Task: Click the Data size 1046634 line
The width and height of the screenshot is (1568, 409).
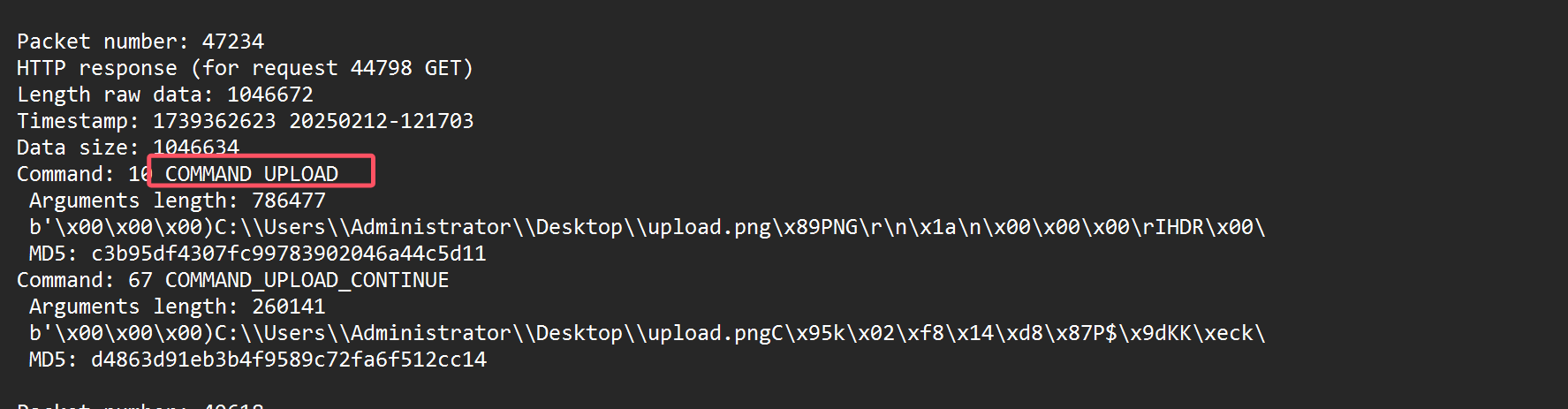Action: click(x=128, y=148)
